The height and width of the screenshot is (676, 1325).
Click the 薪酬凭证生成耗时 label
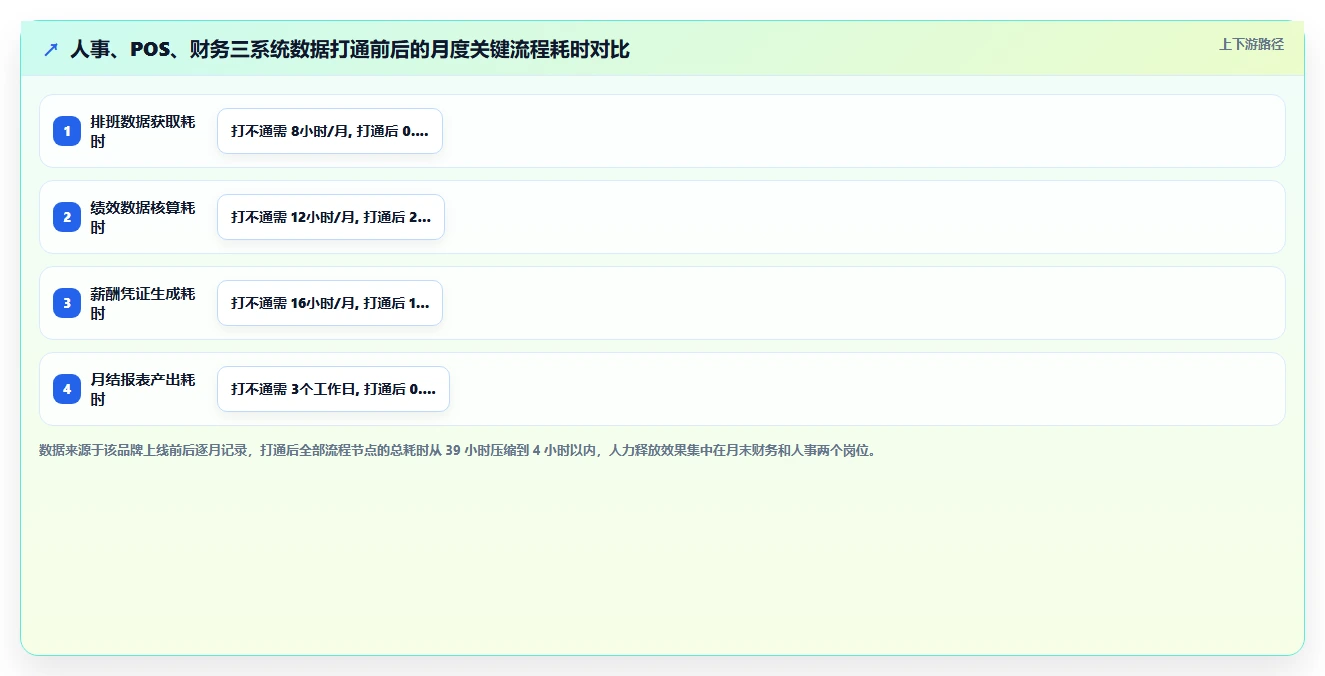(143, 303)
